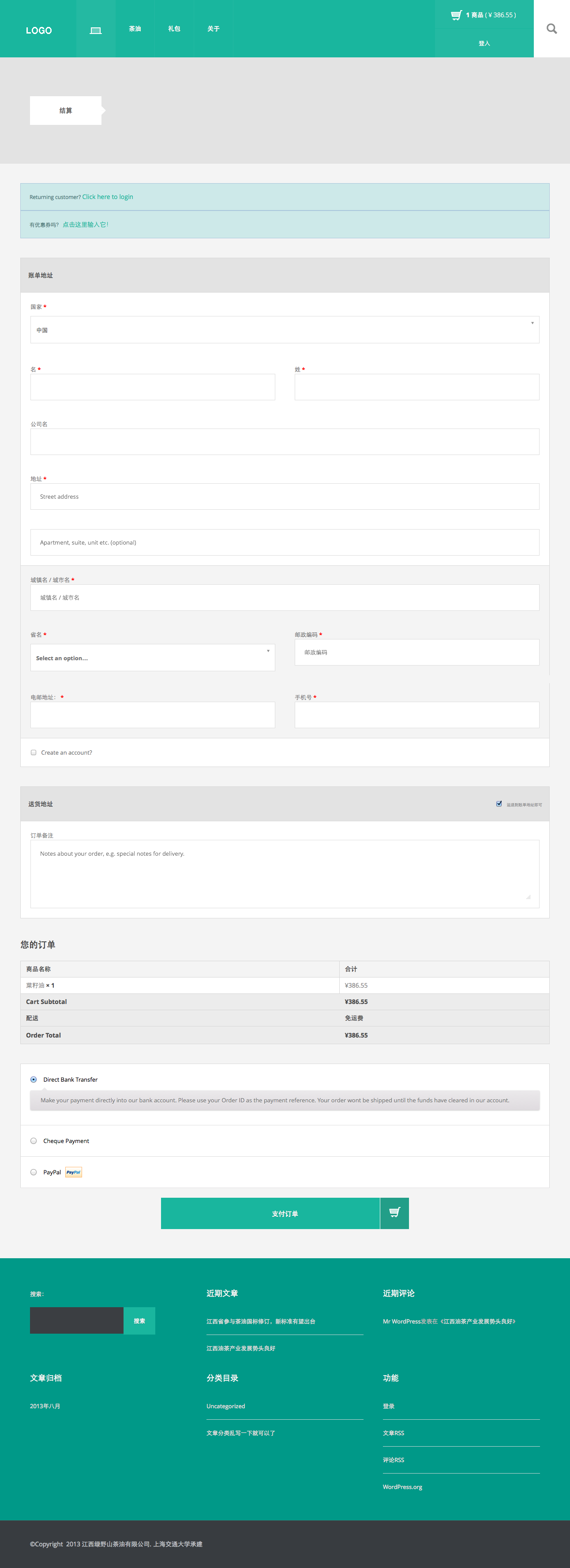Click the footer 搜索 button
The image size is (570, 1568).
[x=139, y=1320]
